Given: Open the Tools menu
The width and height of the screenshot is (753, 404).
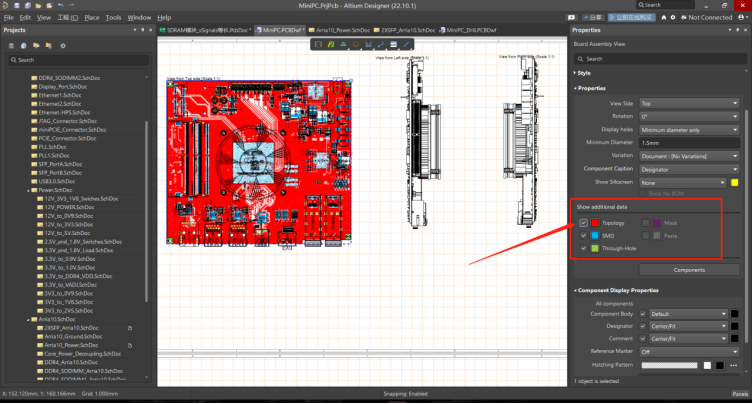Looking at the screenshot, I should (113, 17).
